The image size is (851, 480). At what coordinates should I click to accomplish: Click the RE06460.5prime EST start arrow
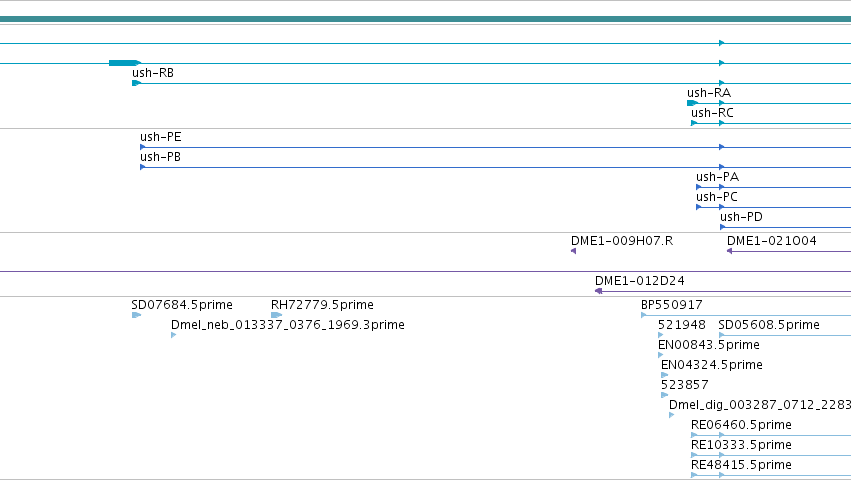click(x=694, y=436)
